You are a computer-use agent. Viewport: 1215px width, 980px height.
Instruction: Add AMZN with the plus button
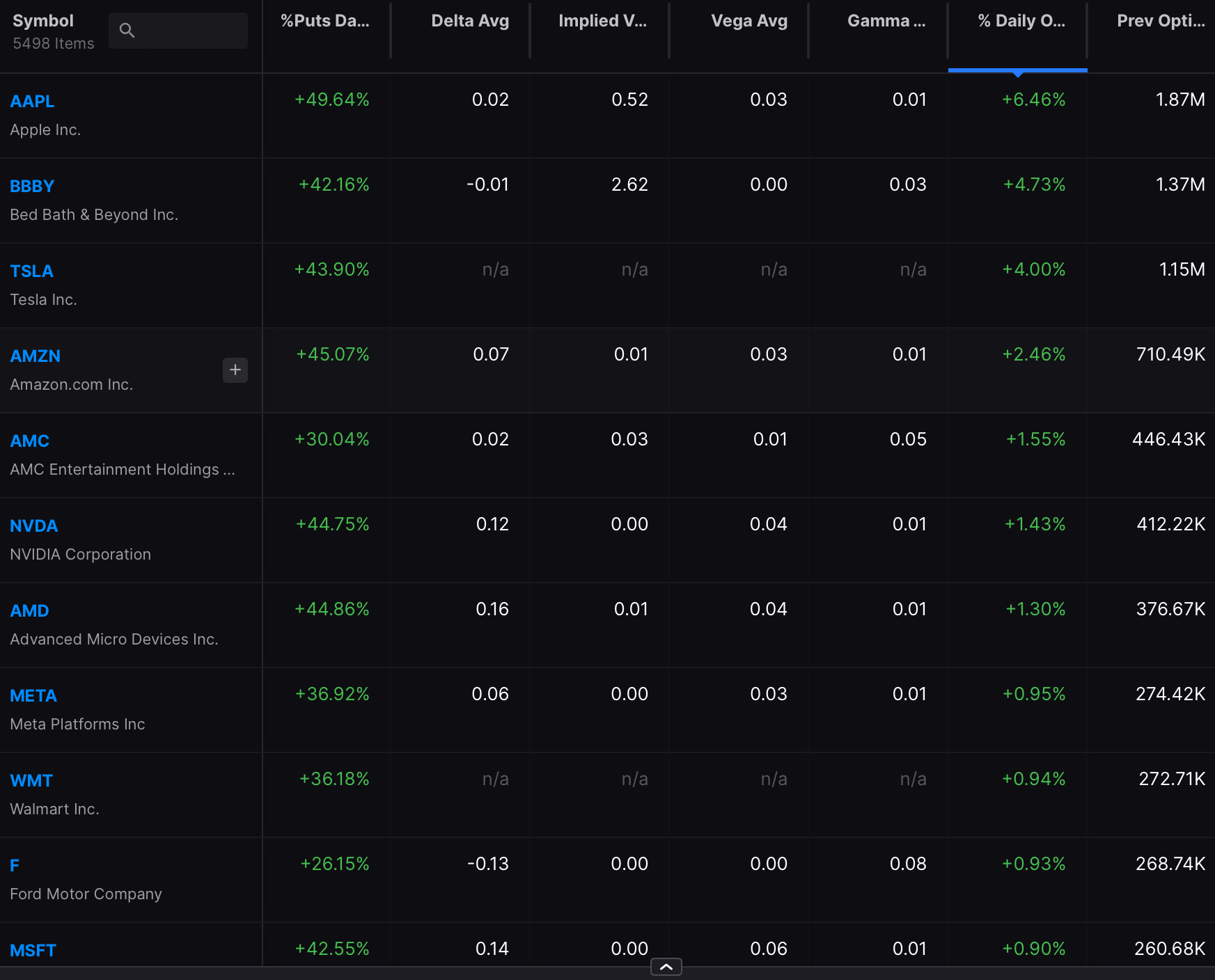point(235,370)
